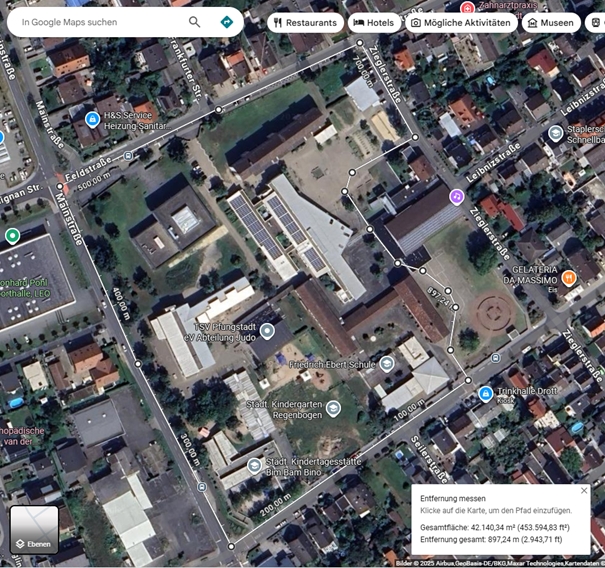This screenshot has height=568, width=605.
Task: Click the Trinkhalle Drott kiosk marker
Action: click(486, 393)
